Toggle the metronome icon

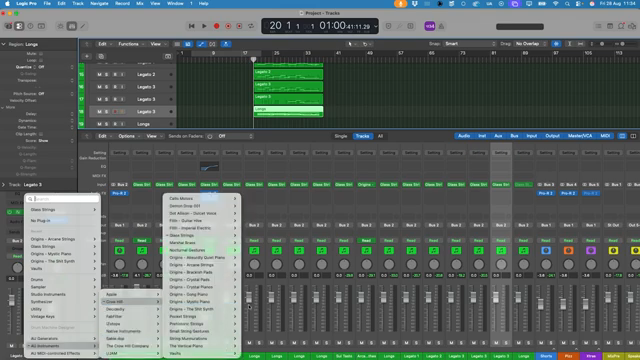click(x=441, y=26)
